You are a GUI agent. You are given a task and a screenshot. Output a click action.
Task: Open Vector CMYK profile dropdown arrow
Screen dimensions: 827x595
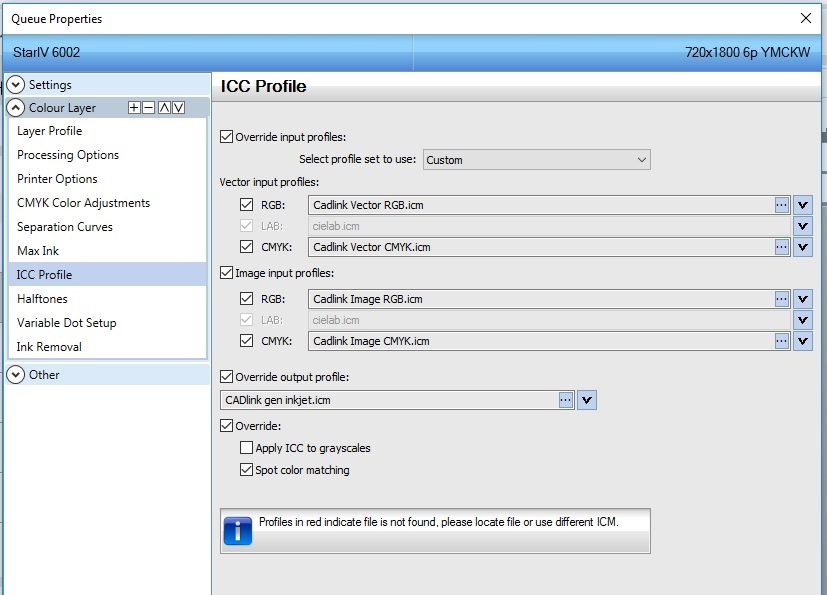tap(803, 247)
